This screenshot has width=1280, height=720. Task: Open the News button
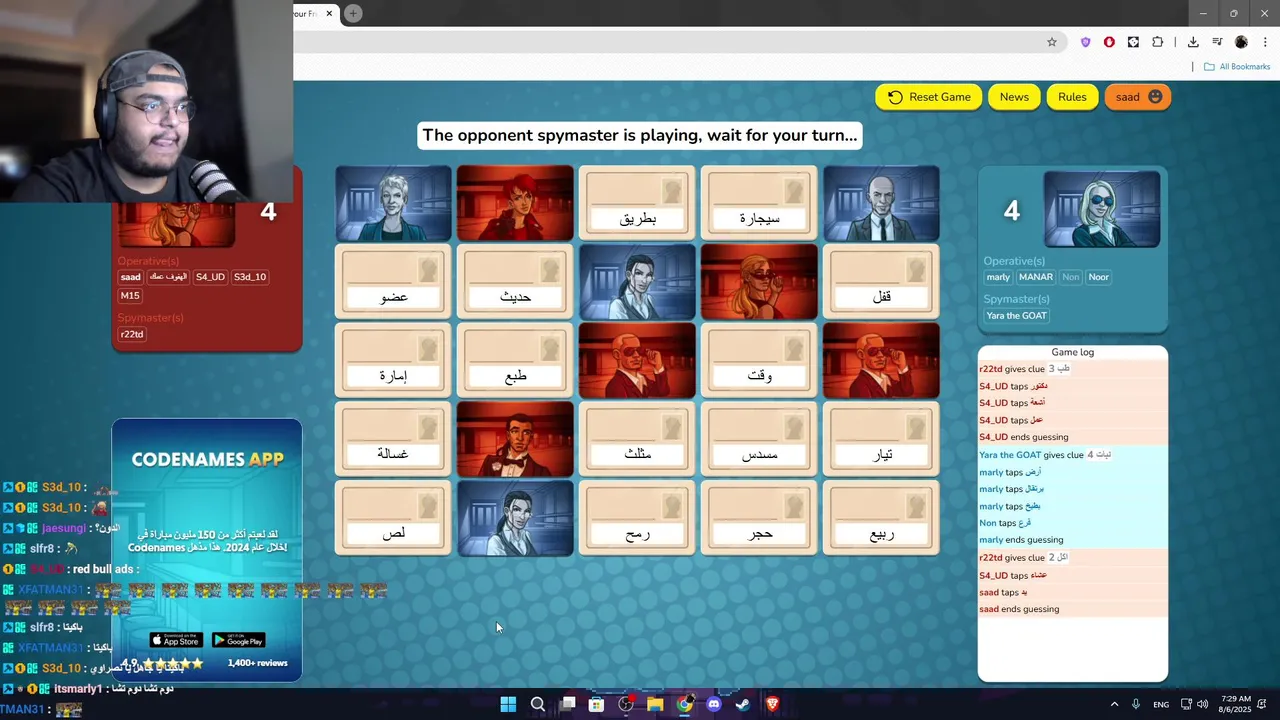tap(1014, 97)
